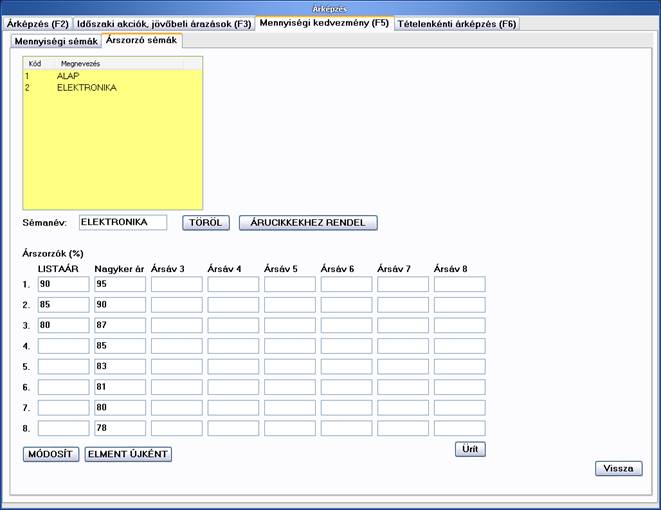Click the empty LISTAÁR field in row 7
The width and height of the screenshot is (661, 510).
(x=63, y=408)
